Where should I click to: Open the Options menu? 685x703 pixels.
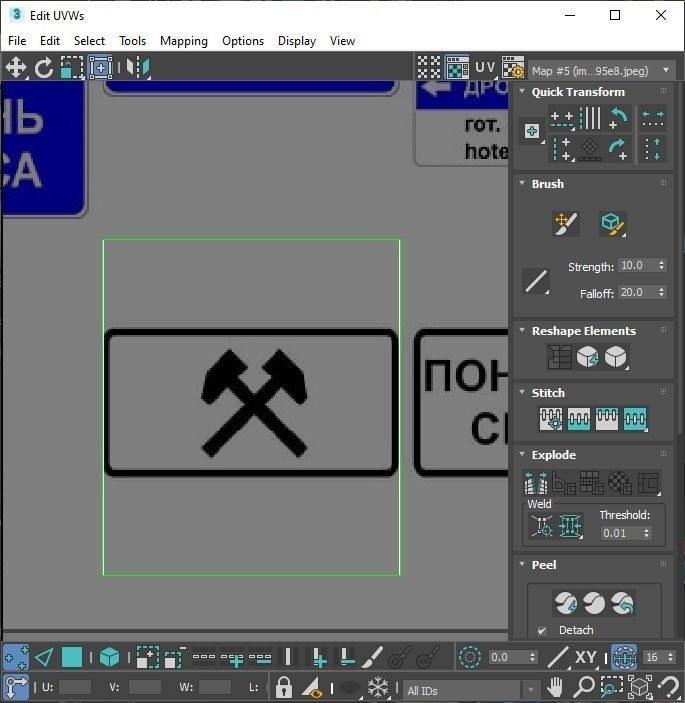coord(243,41)
